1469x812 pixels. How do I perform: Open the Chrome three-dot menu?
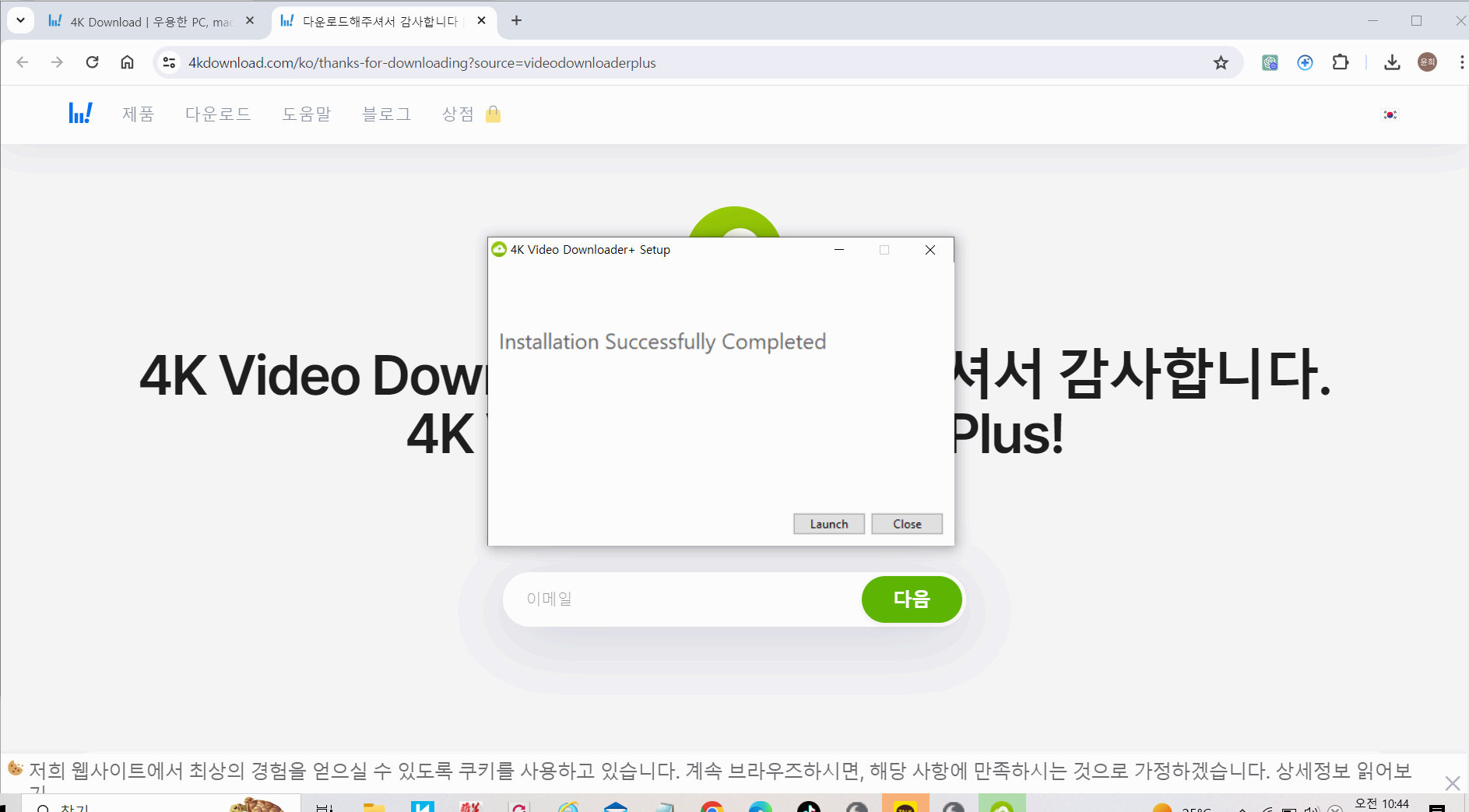tap(1461, 62)
